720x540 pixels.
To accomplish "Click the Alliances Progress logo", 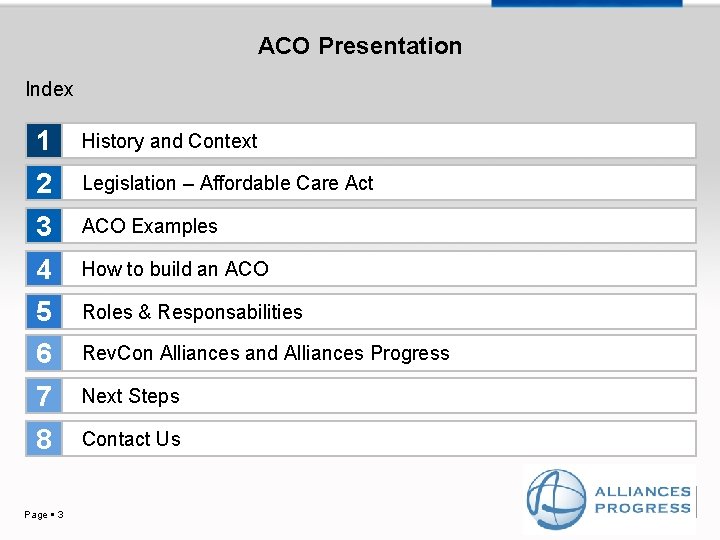I will [x=610, y=499].
